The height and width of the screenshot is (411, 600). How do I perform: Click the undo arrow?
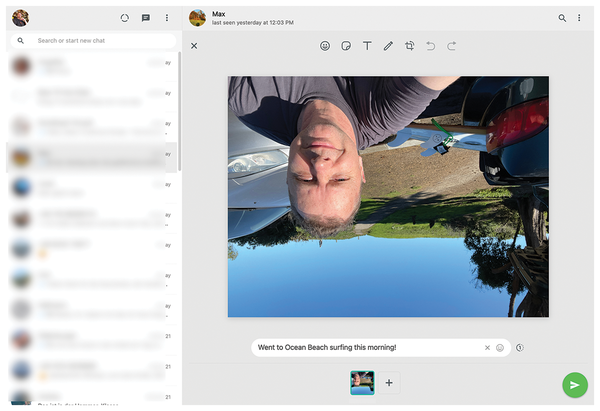[x=431, y=46]
